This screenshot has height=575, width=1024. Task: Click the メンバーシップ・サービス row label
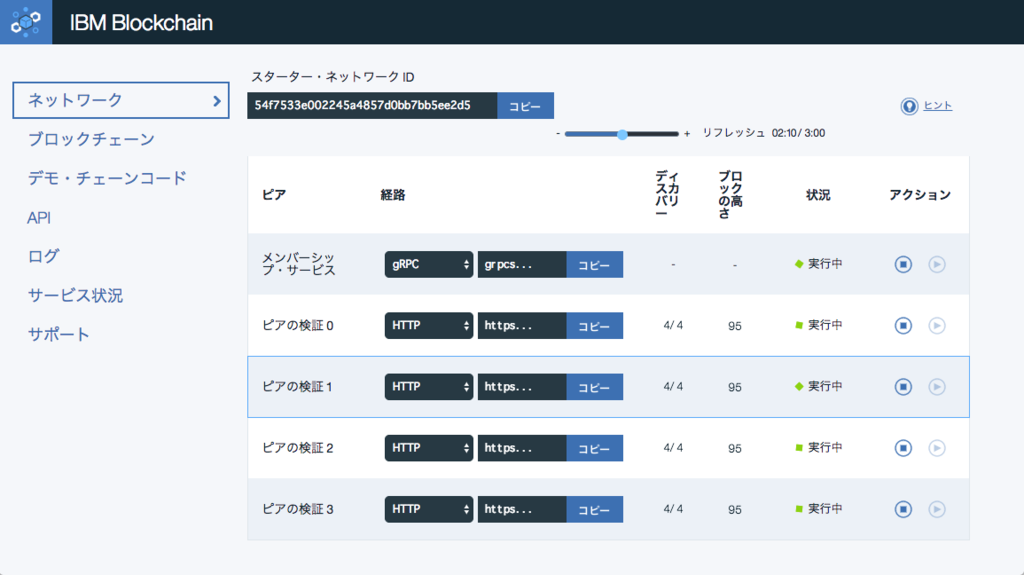pos(298,264)
